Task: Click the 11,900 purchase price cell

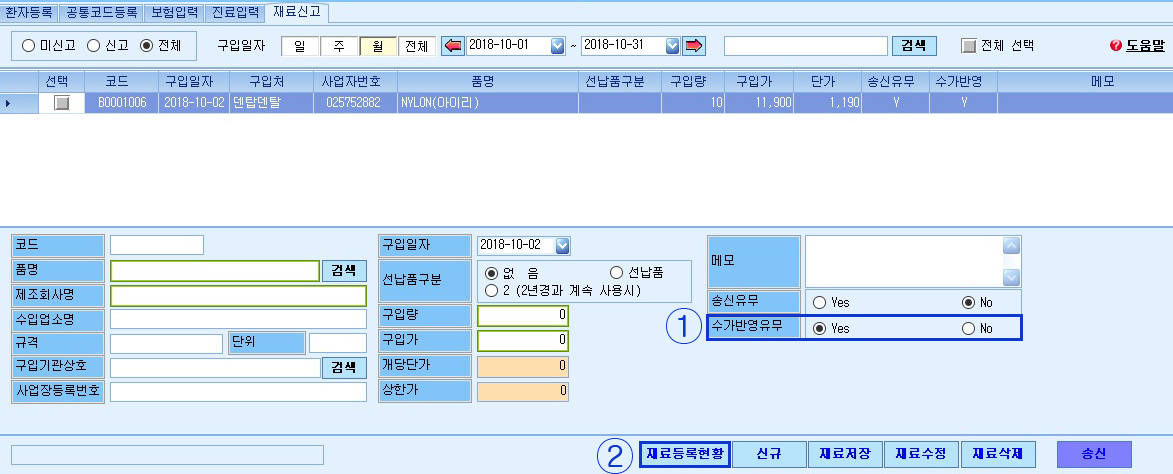Action: tap(759, 103)
